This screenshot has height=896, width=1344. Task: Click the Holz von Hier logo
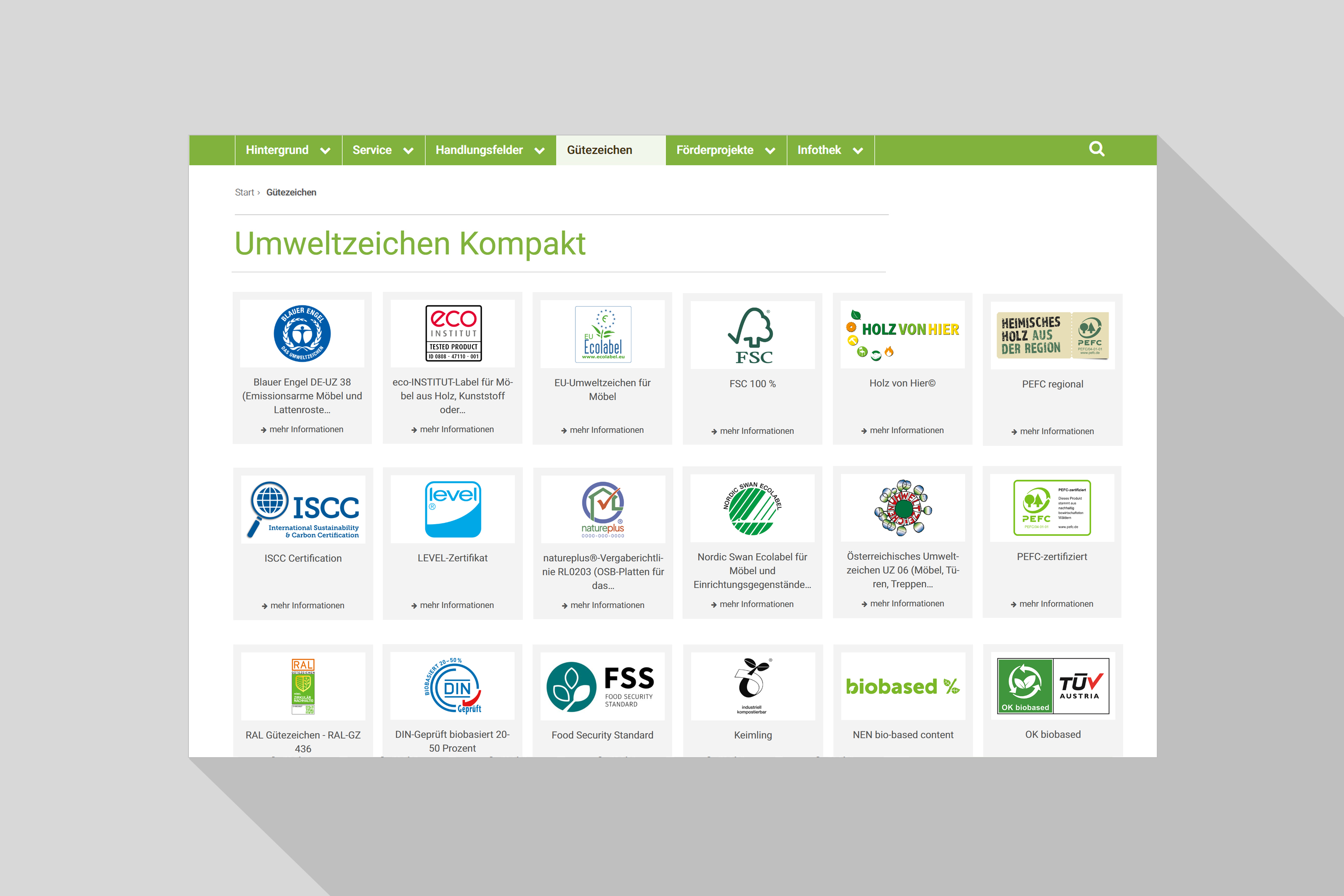point(902,335)
